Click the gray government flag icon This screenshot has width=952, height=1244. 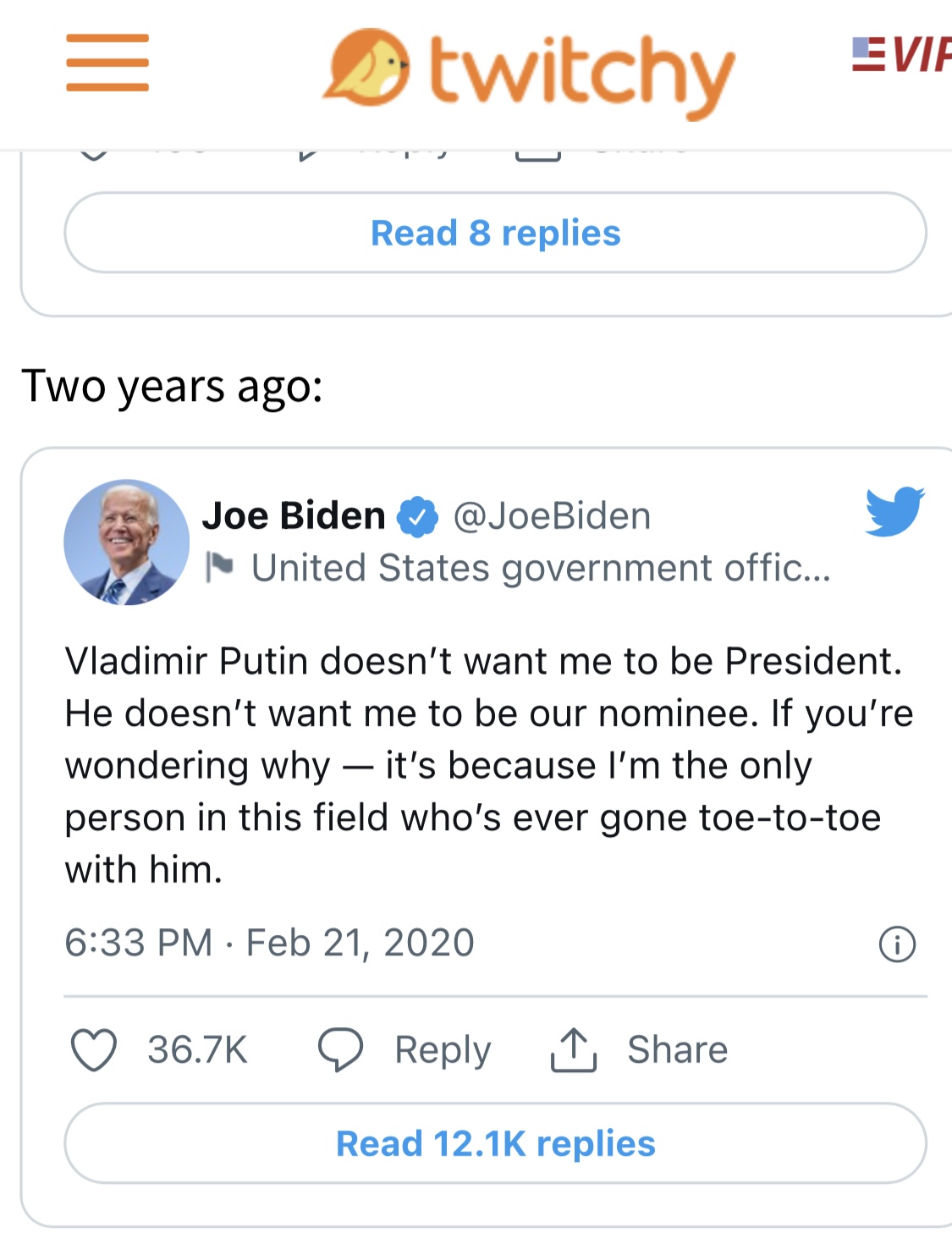click(x=220, y=567)
